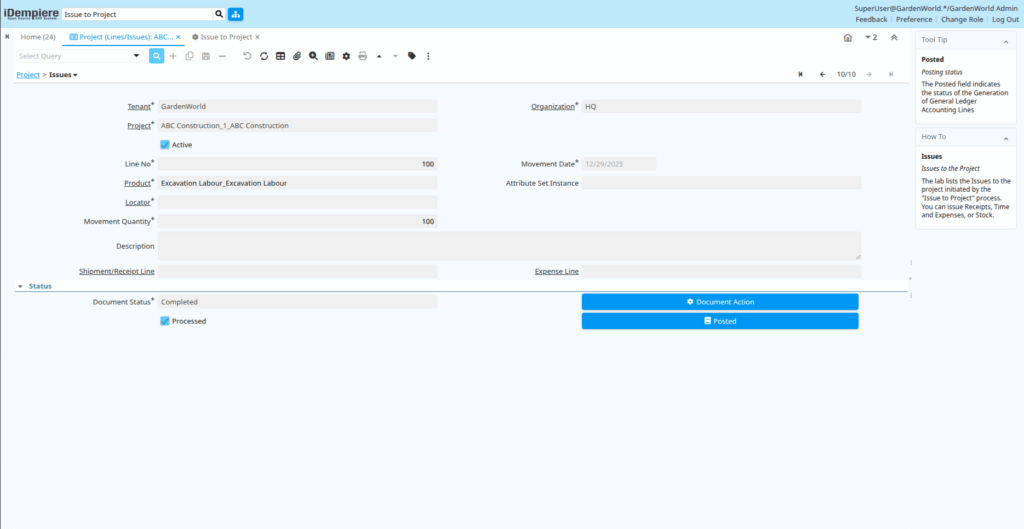The width and height of the screenshot is (1024, 529).
Task: Click the Feedback link
Action: [x=871, y=20]
